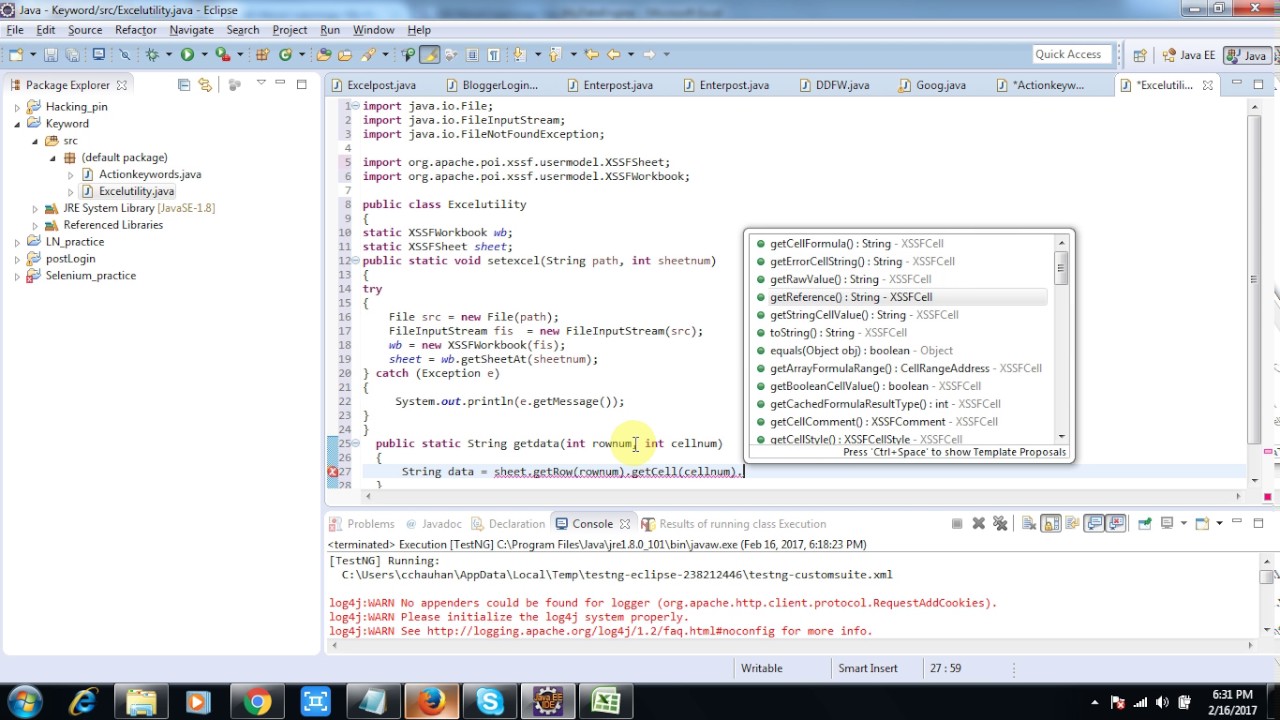Screen dimensions: 1280x720
Task: Click the green Run button icon
Action: [187, 54]
